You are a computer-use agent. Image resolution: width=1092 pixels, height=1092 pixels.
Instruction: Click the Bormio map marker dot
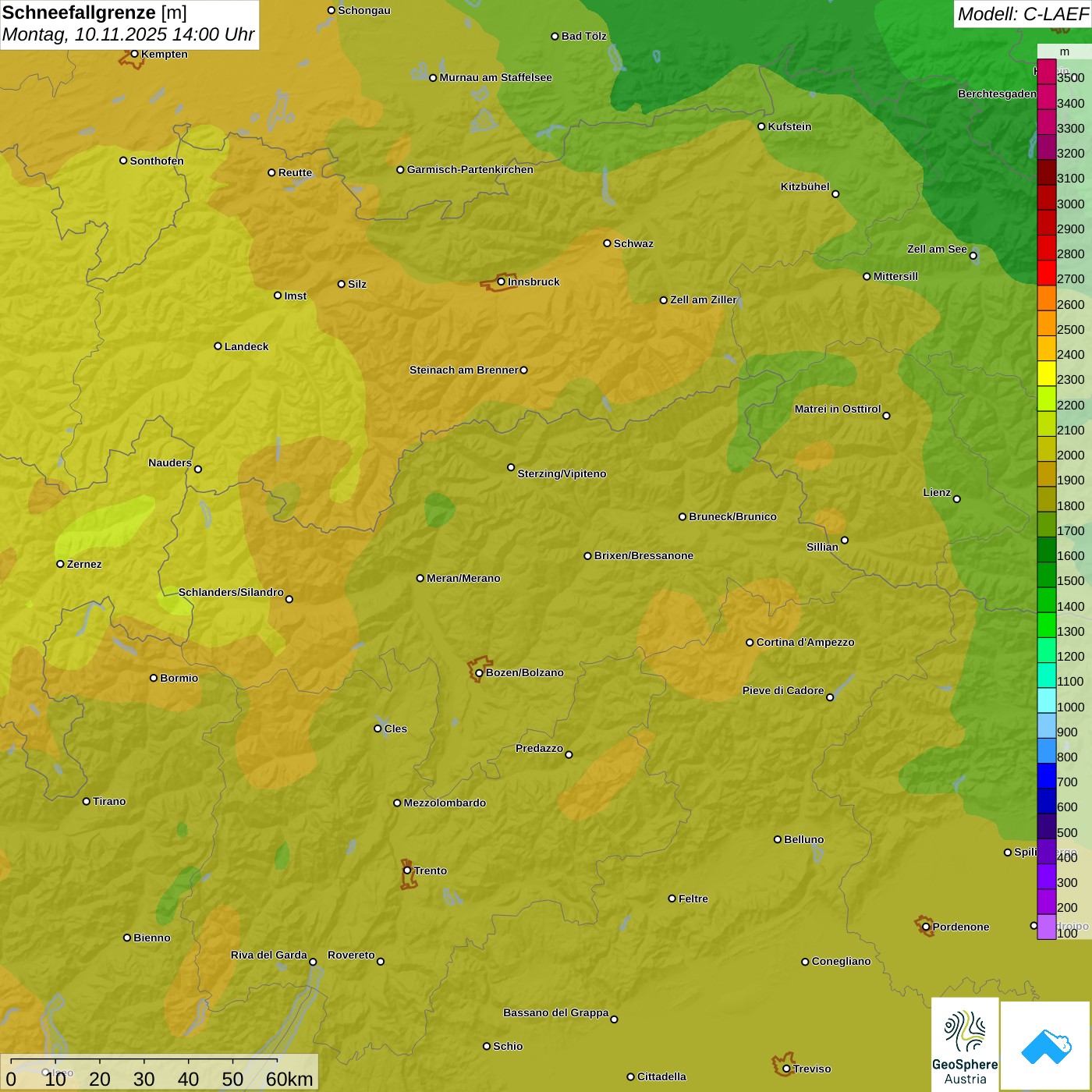tap(154, 678)
